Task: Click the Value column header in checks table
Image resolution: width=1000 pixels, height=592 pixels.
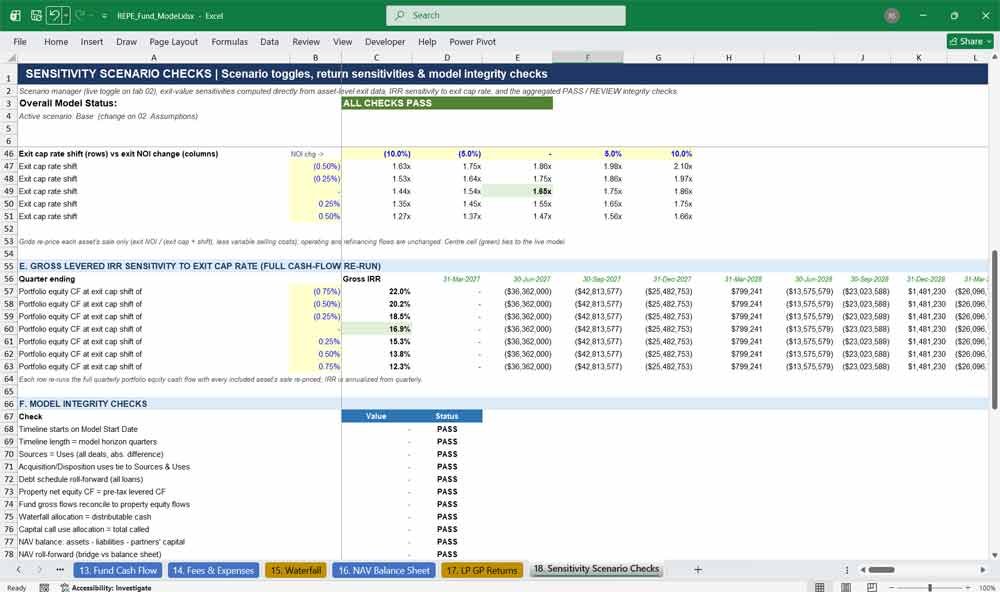Action: pos(377,417)
